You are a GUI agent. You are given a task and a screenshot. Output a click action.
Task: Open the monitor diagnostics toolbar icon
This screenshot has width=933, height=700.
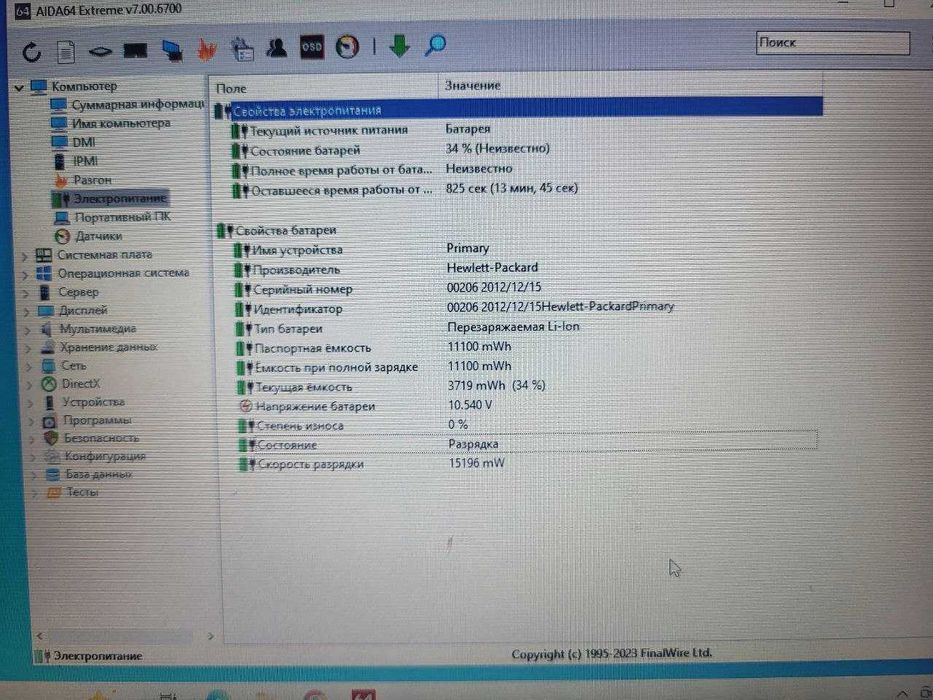(x=172, y=51)
